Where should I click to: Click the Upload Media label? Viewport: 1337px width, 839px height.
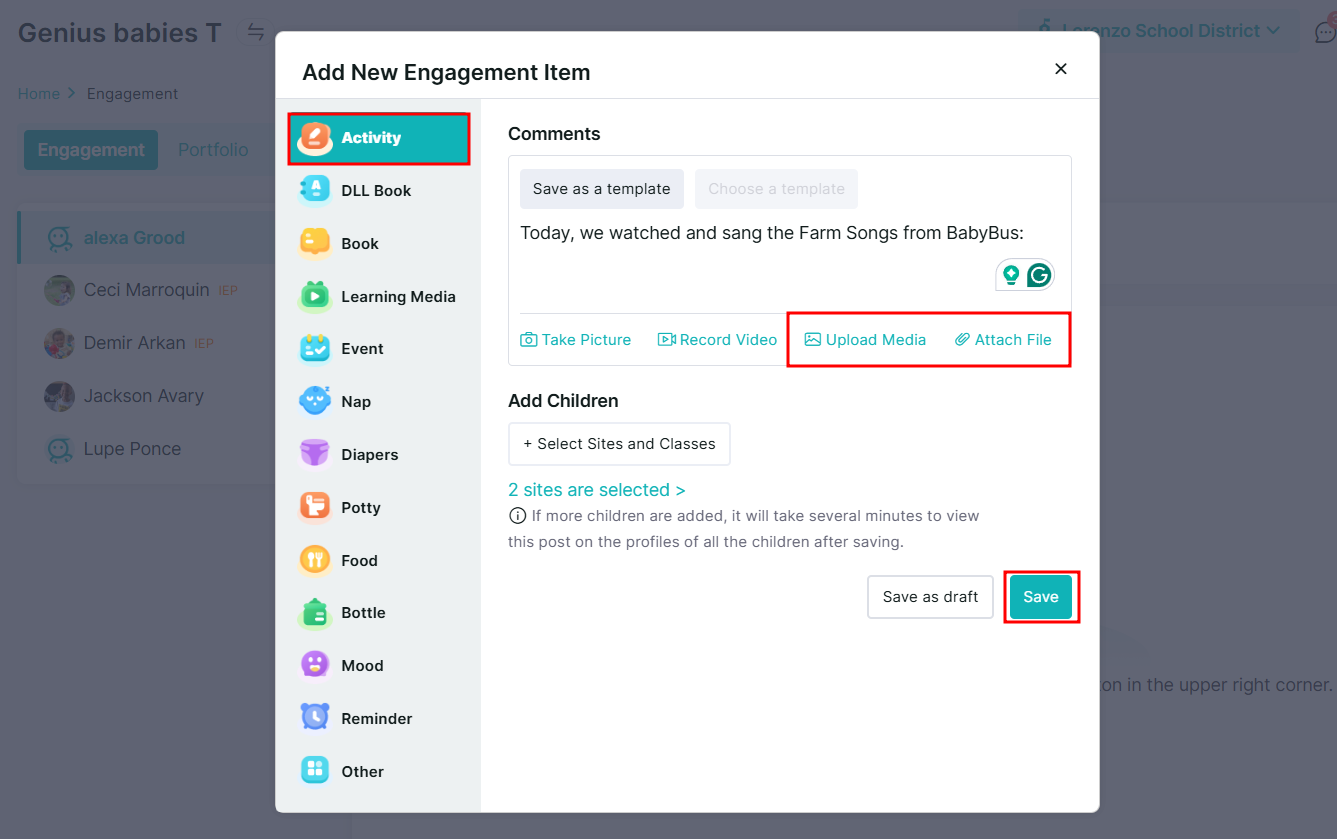[x=876, y=340]
